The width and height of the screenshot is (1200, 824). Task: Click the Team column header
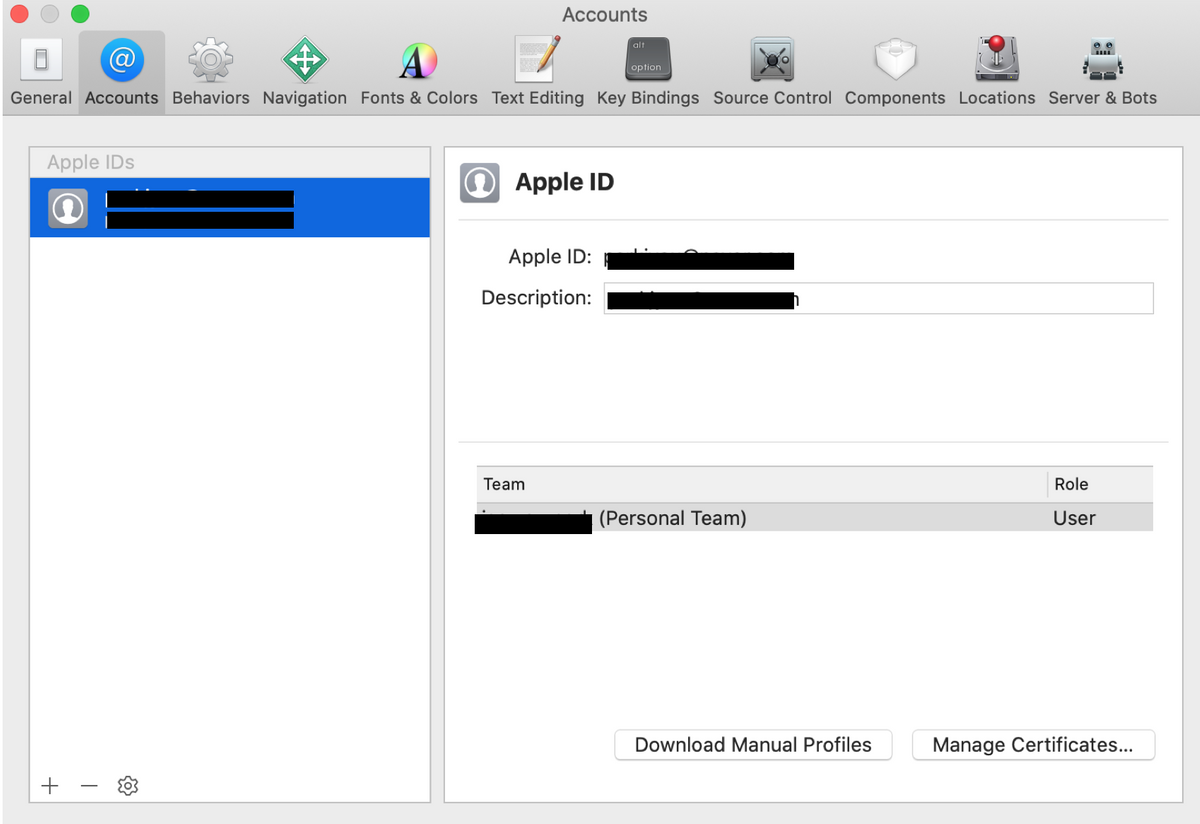pyautogui.click(x=761, y=484)
